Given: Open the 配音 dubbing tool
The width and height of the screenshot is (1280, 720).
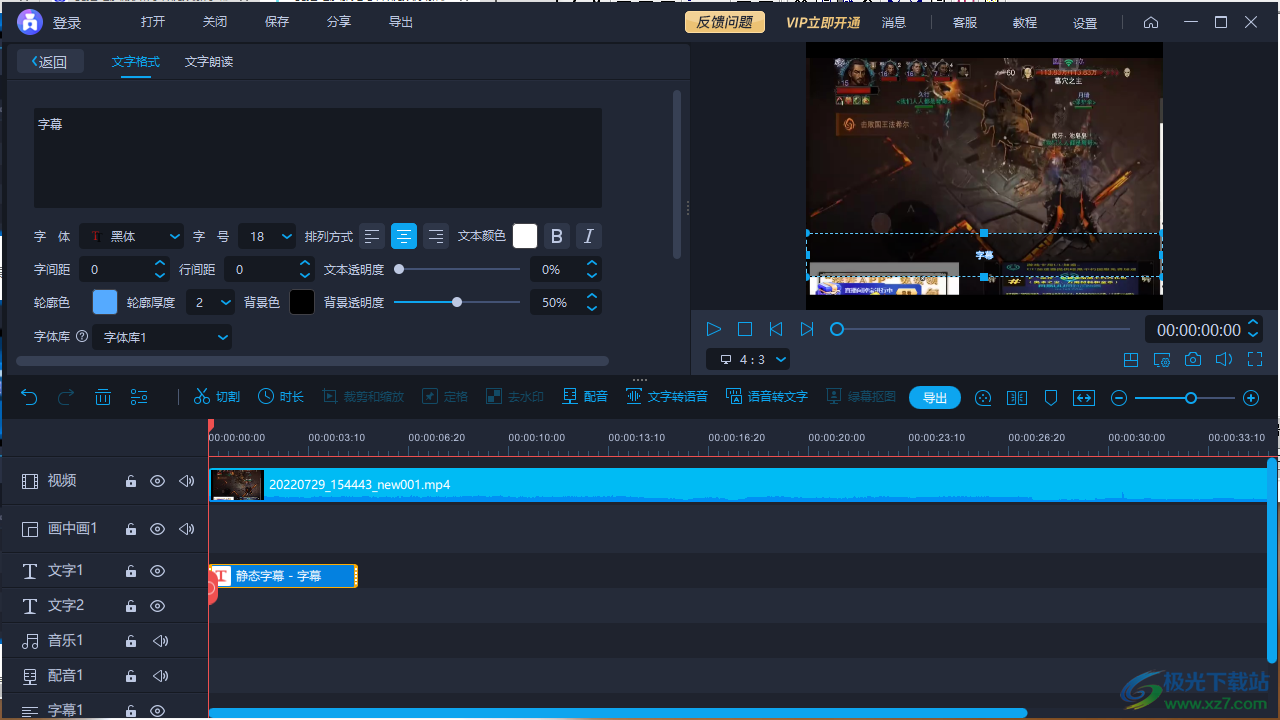Looking at the screenshot, I should click(x=585, y=397).
